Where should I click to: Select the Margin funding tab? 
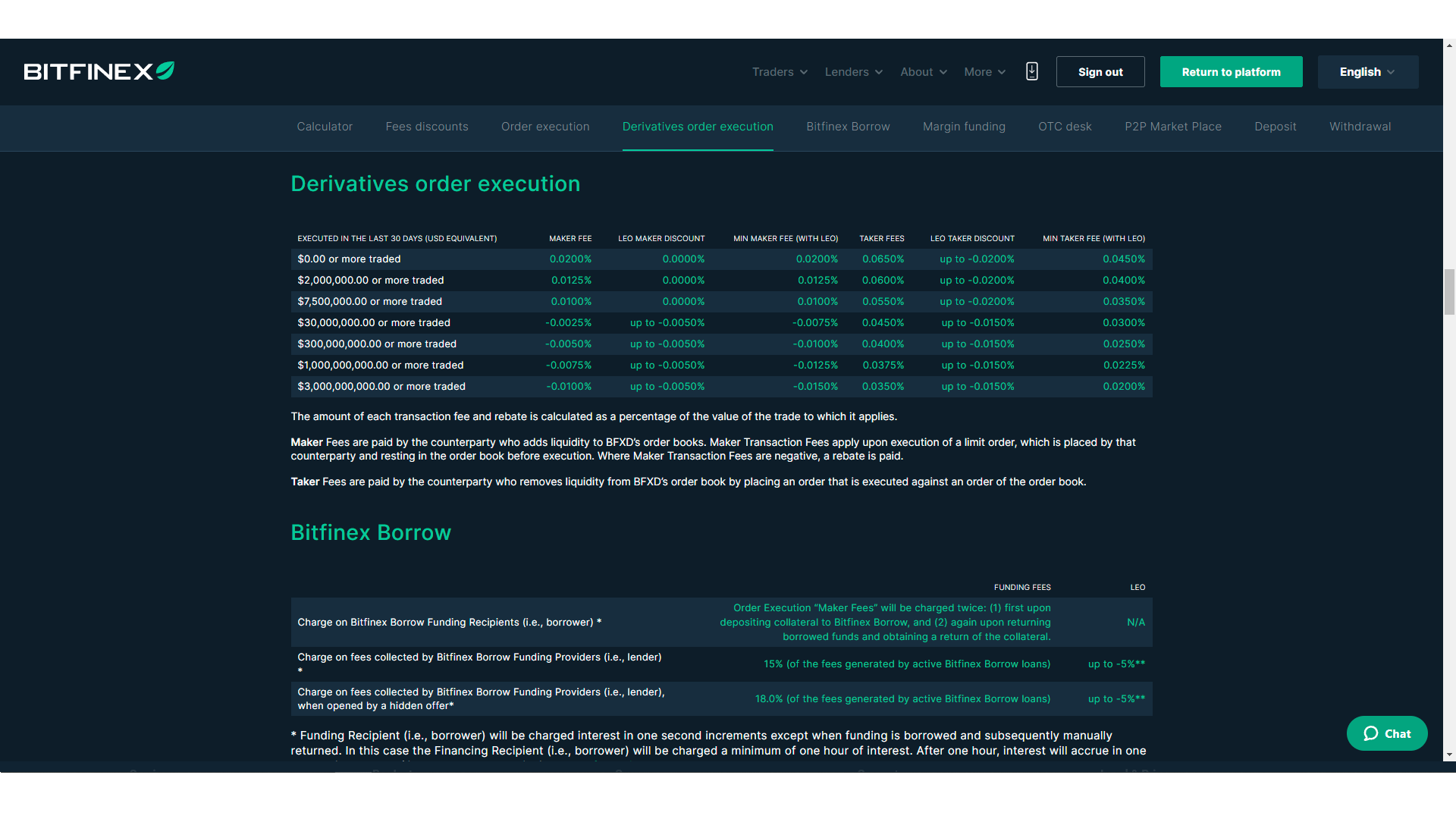click(964, 127)
